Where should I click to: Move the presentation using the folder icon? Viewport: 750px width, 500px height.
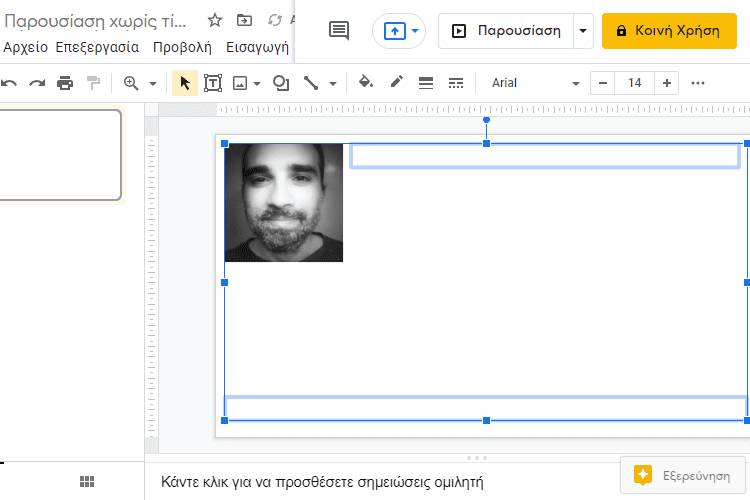click(x=244, y=20)
